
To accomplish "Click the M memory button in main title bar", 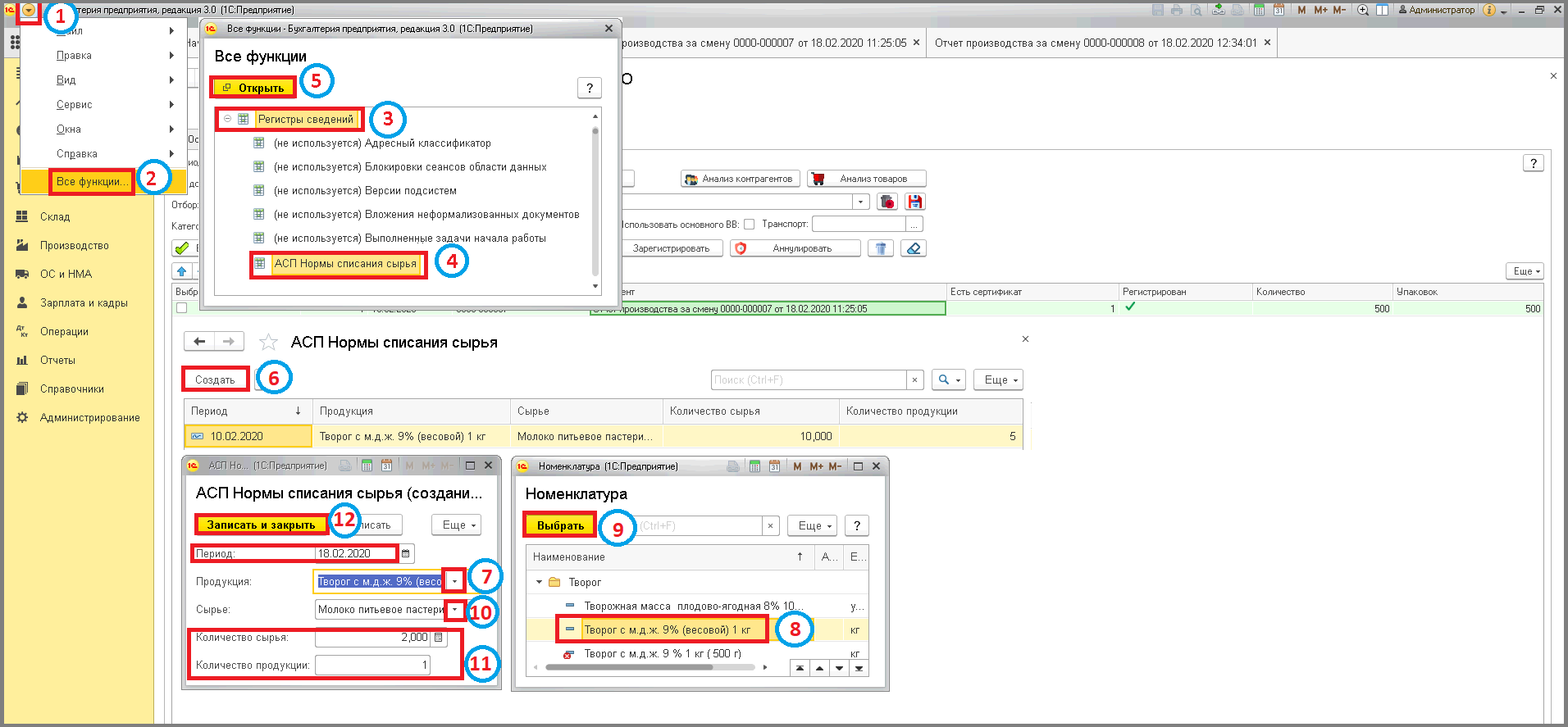I will pyautogui.click(x=1301, y=10).
